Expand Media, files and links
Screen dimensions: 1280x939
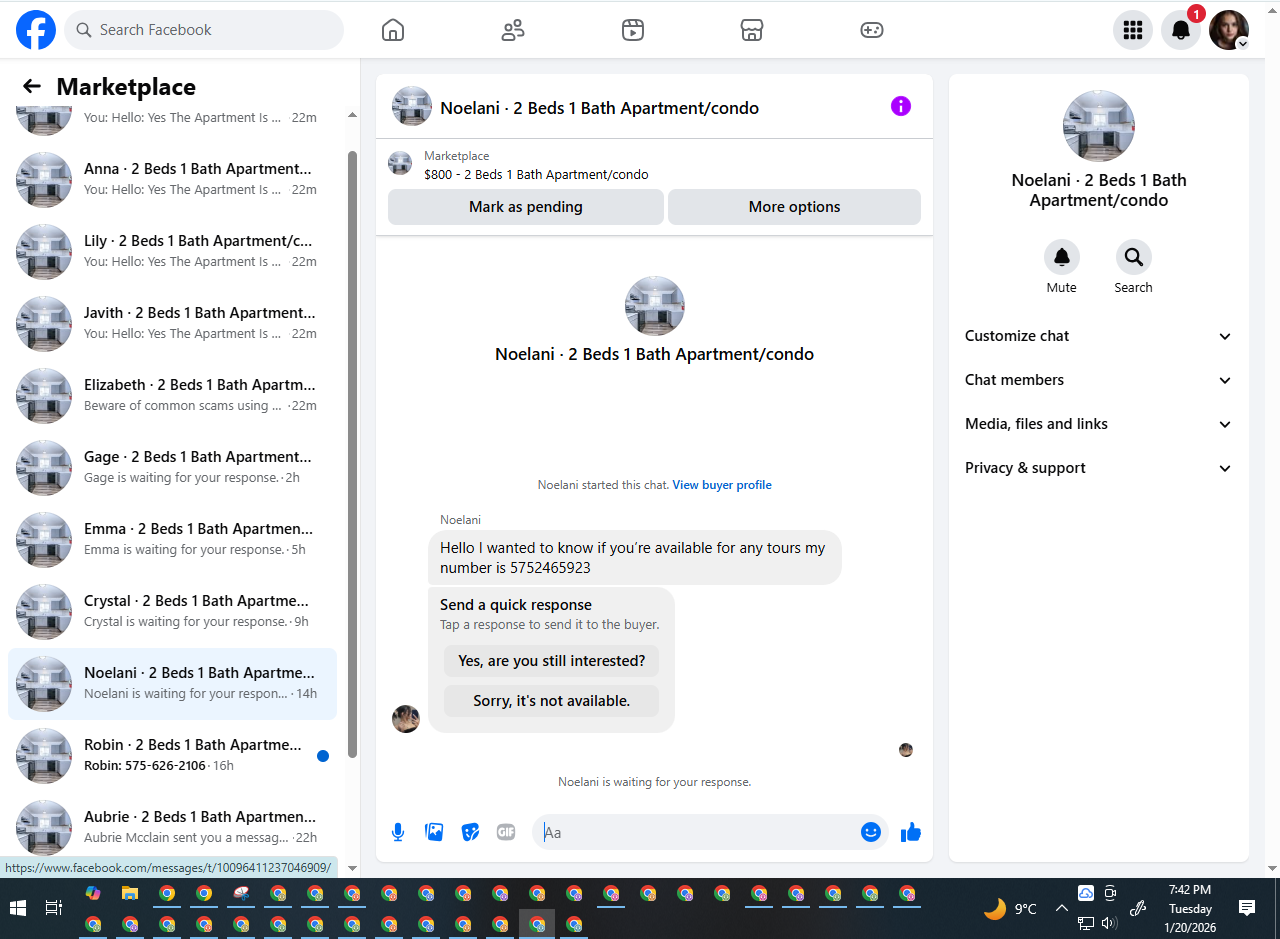(x=1099, y=424)
